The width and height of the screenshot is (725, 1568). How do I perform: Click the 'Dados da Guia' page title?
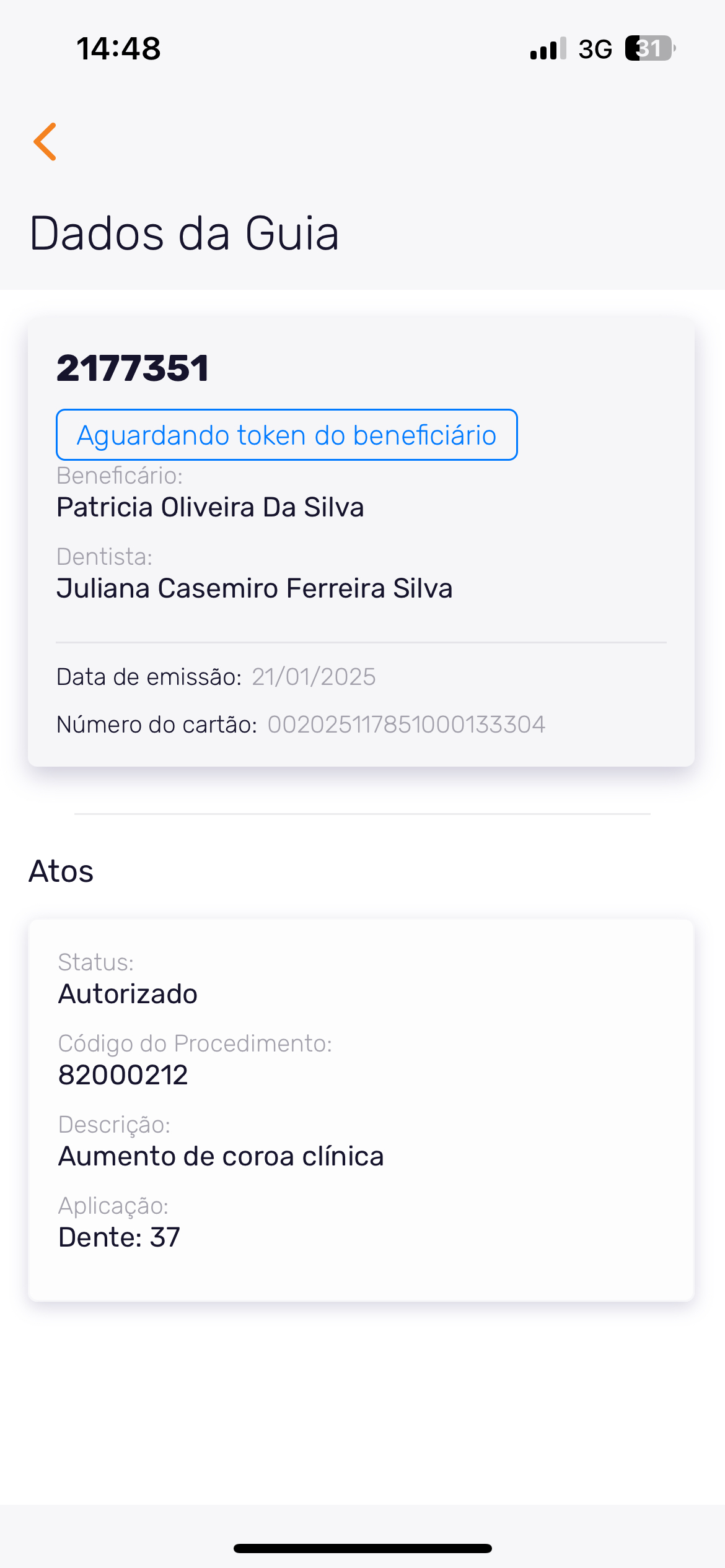(184, 233)
